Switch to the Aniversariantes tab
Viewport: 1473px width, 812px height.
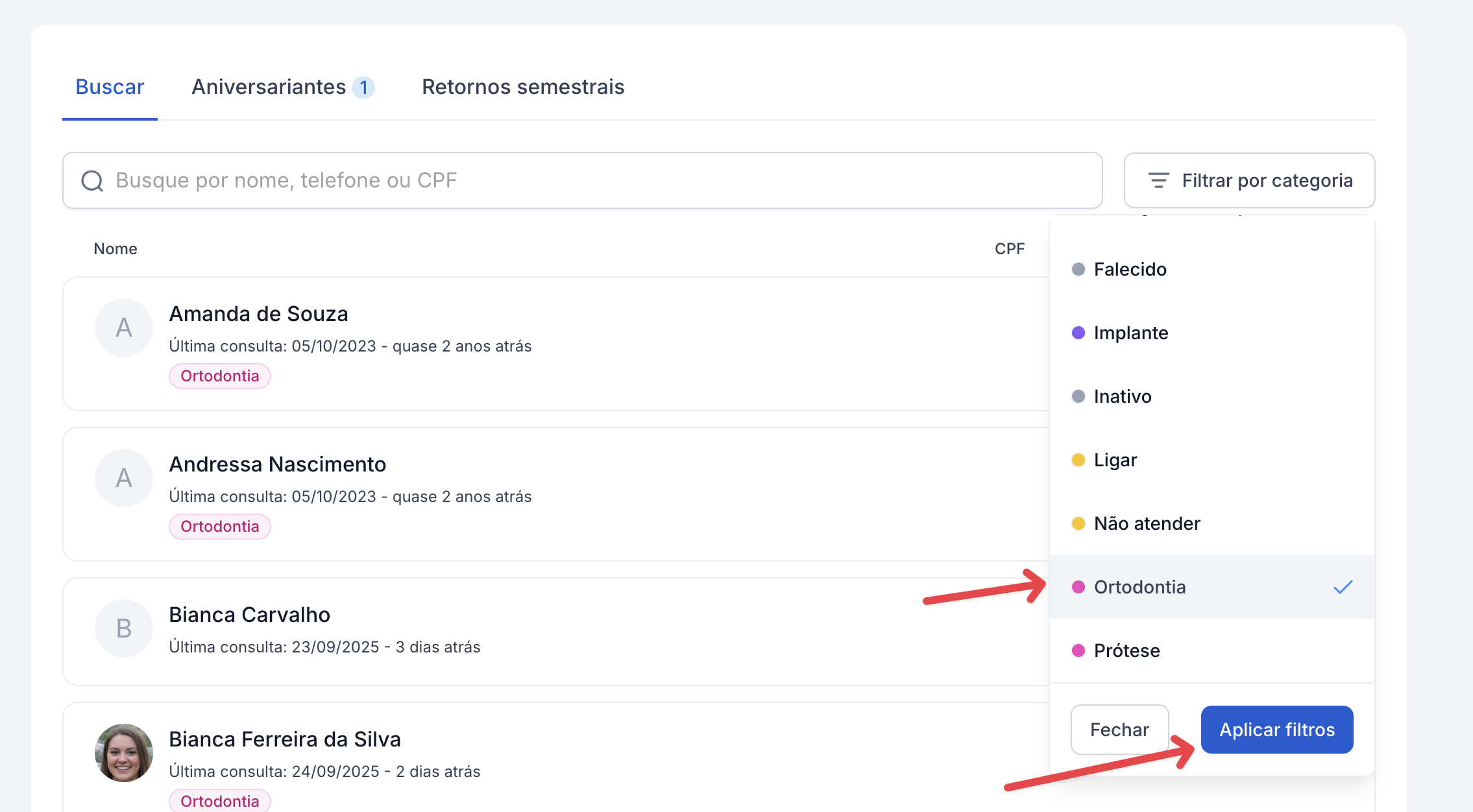(269, 87)
